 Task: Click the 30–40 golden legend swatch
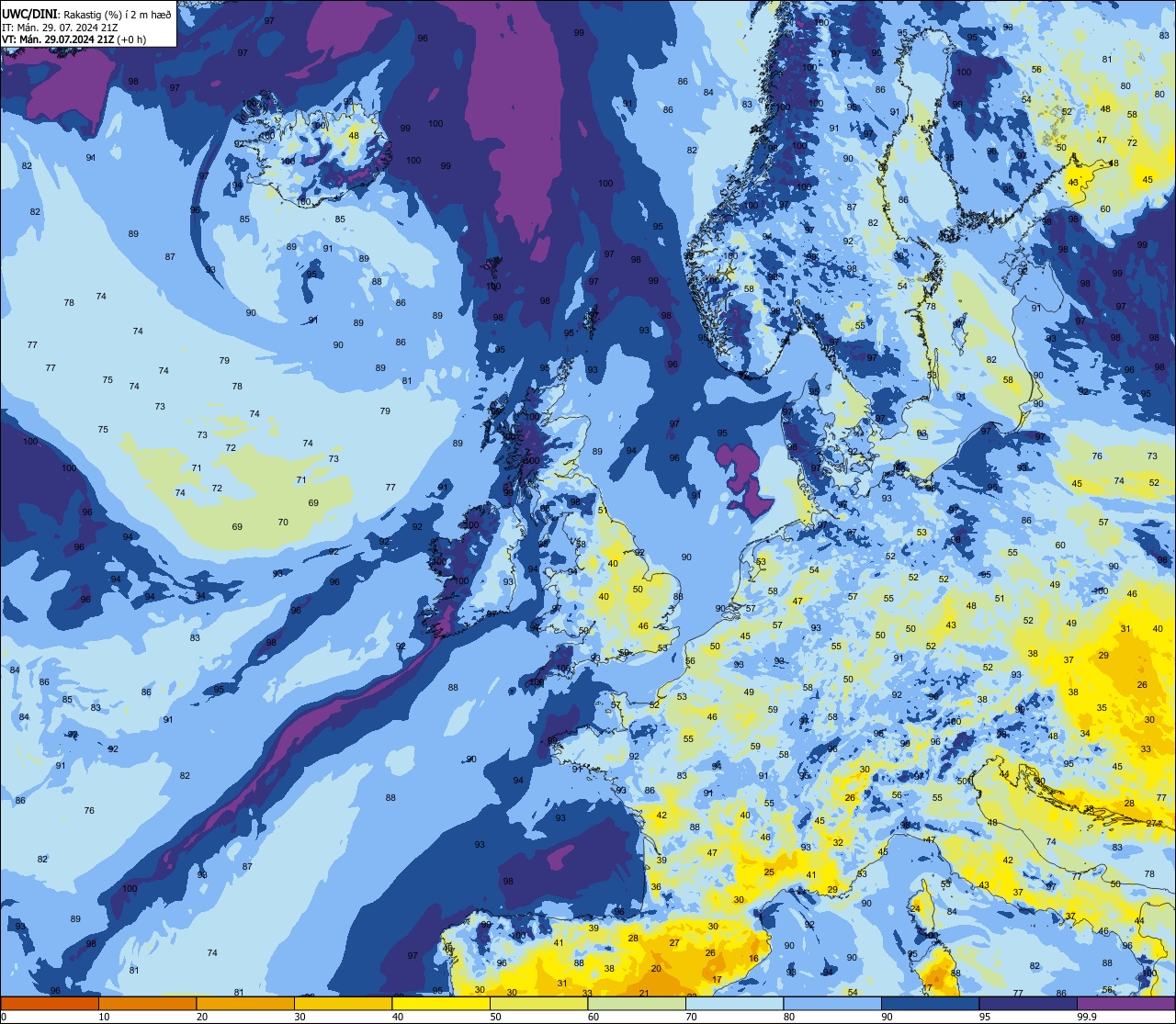click(x=343, y=1003)
